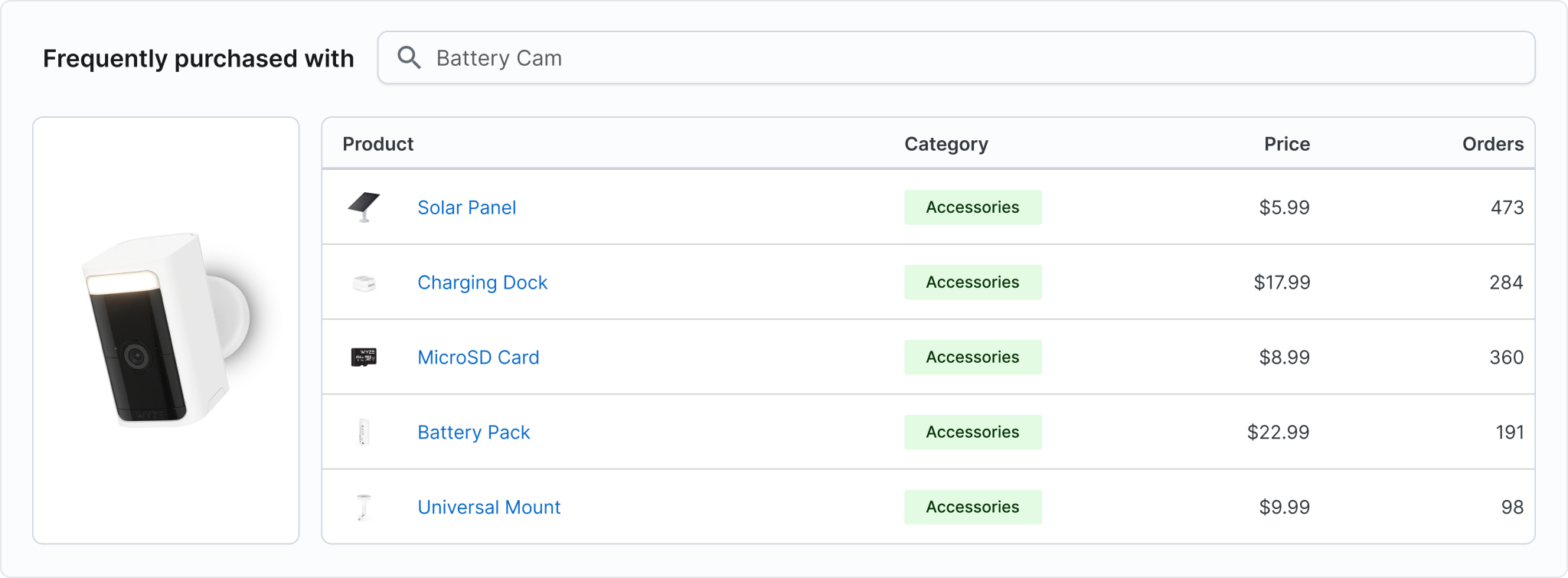Click the Solar Panel product icon
This screenshot has width=1568, height=578.
point(364,207)
